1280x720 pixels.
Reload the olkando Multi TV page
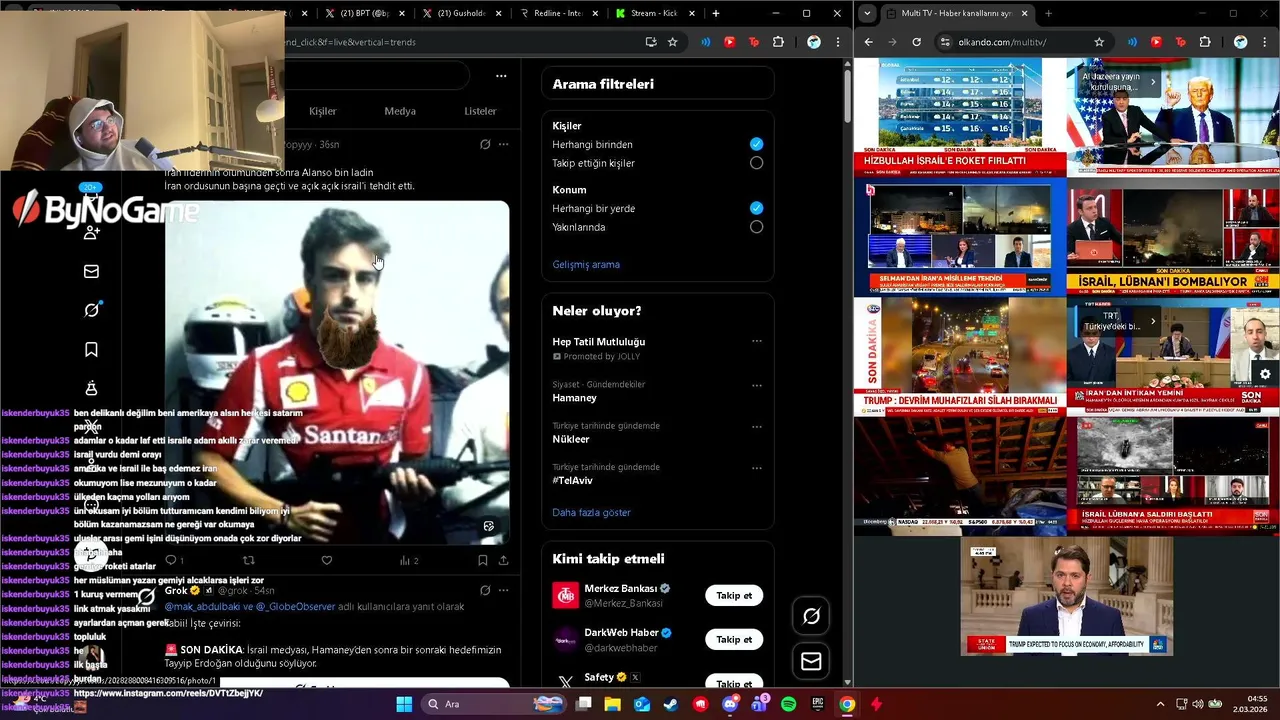click(916, 42)
